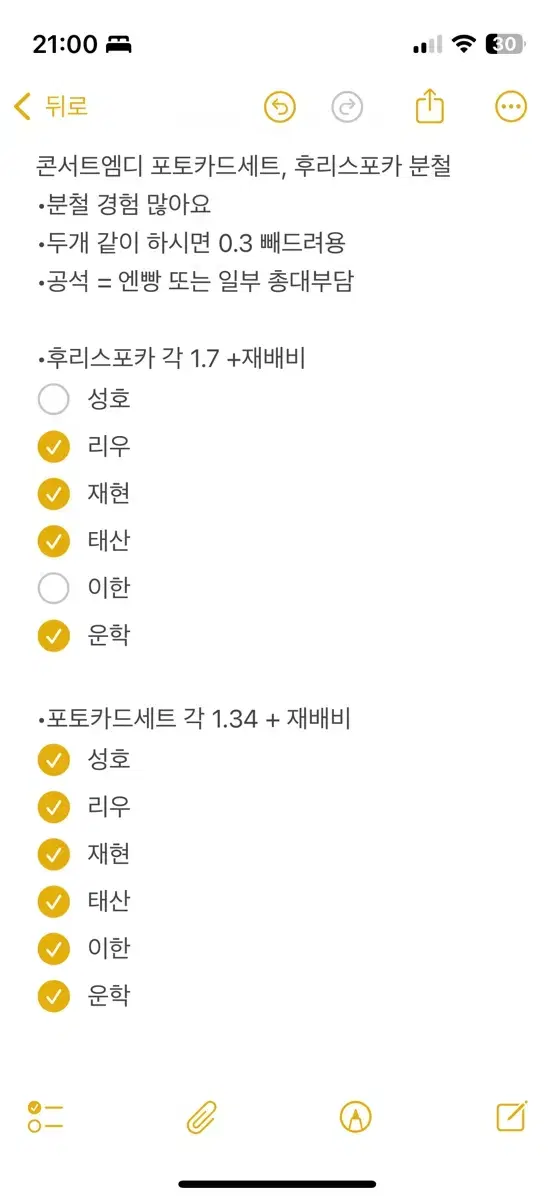Tap the redo arrow icon
The width and height of the screenshot is (554, 1200).
(x=347, y=107)
